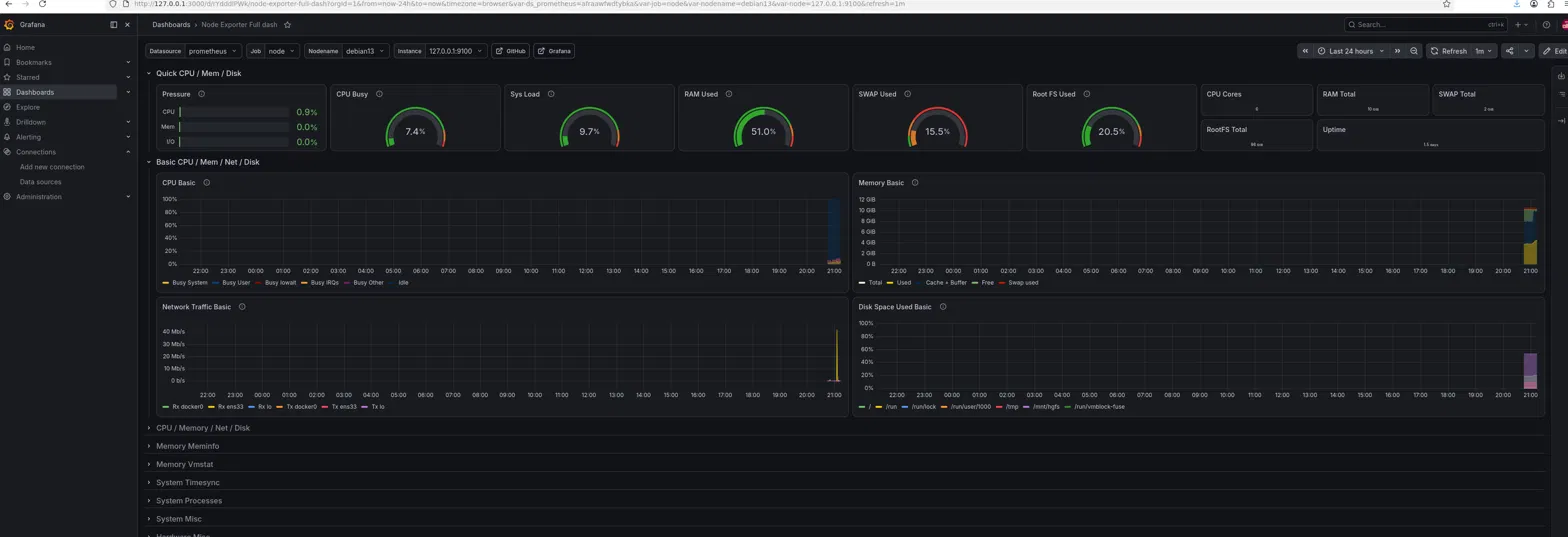Open the Last 24 hours time picker

[1350, 51]
